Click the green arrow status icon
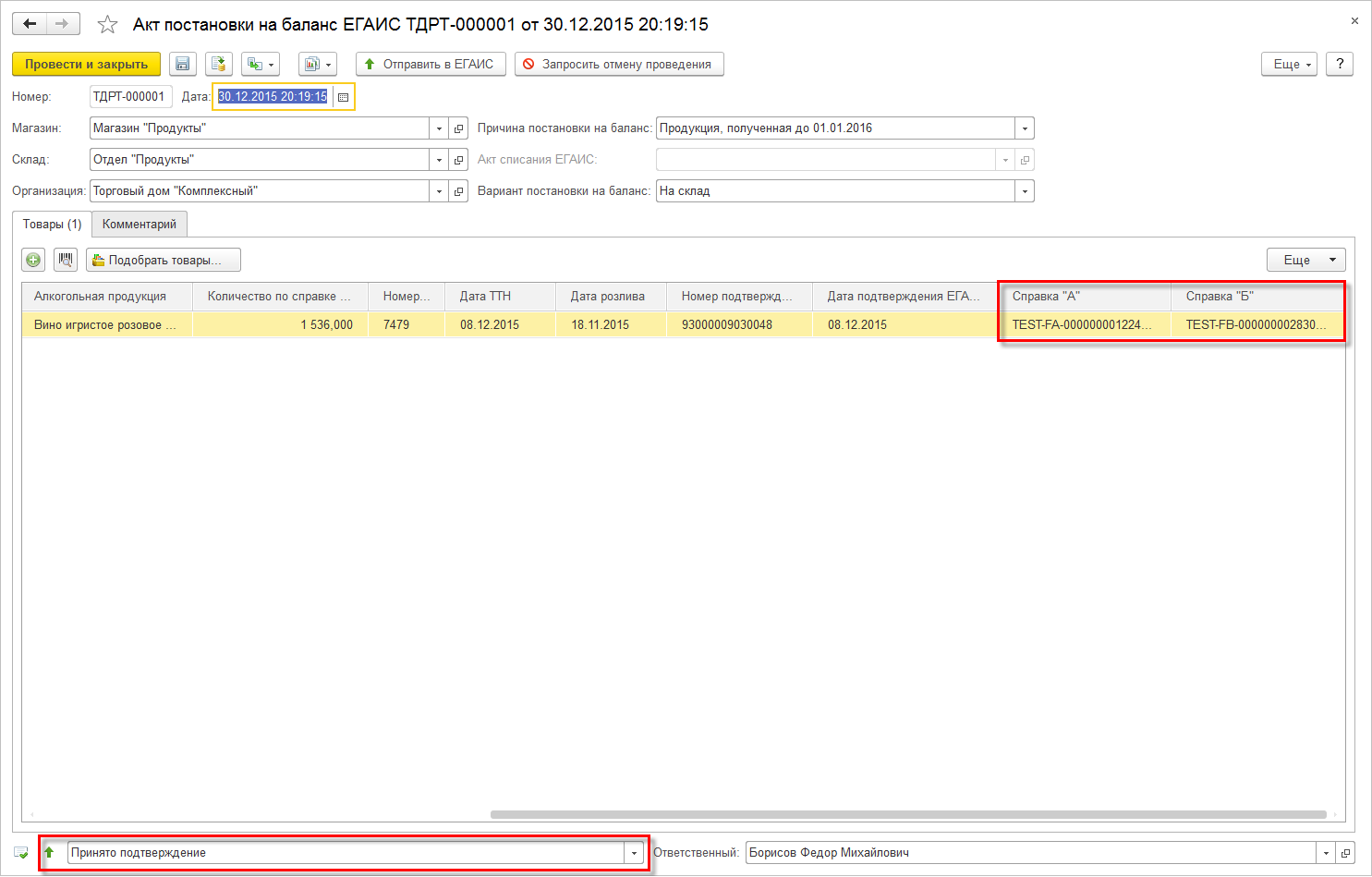Screen dimensions: 1372x877 point(50,853)
